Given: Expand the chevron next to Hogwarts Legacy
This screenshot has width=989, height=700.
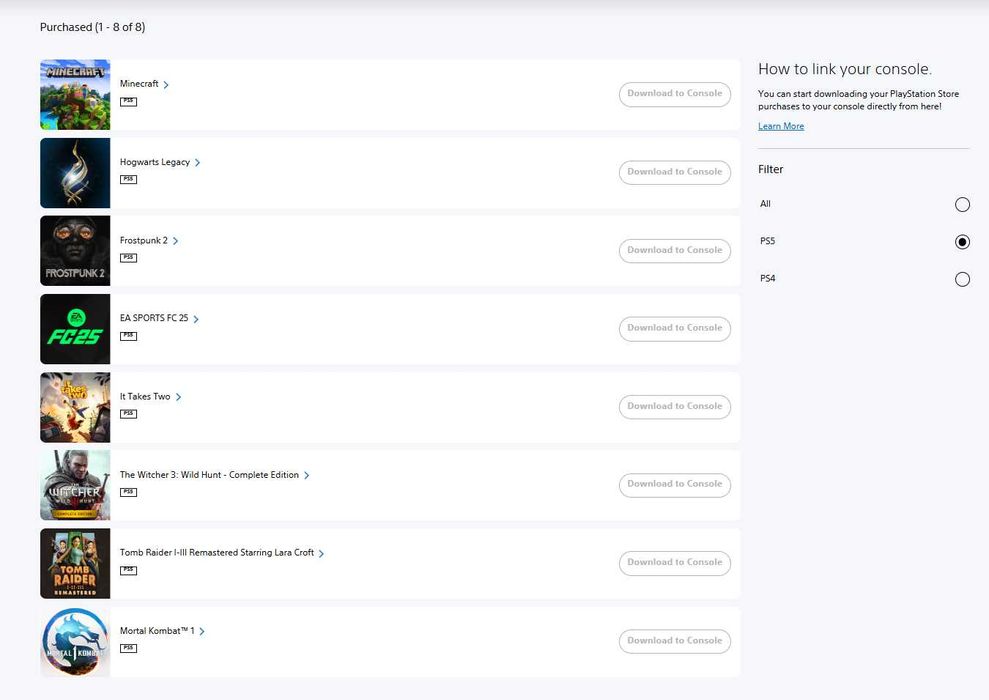Looking at the screenshot, I should [x=197, y=163].
